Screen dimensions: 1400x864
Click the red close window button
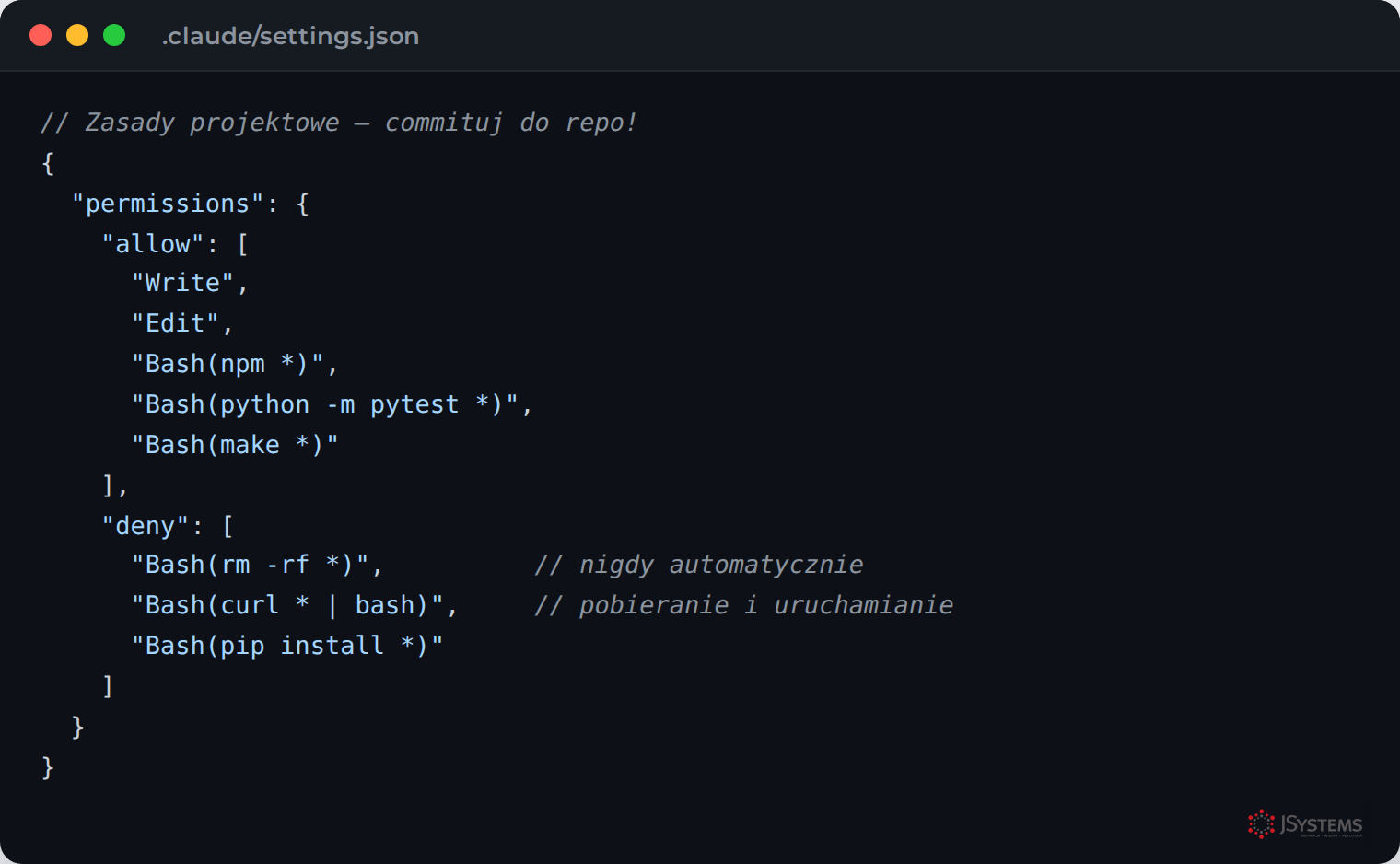[41, 35]
